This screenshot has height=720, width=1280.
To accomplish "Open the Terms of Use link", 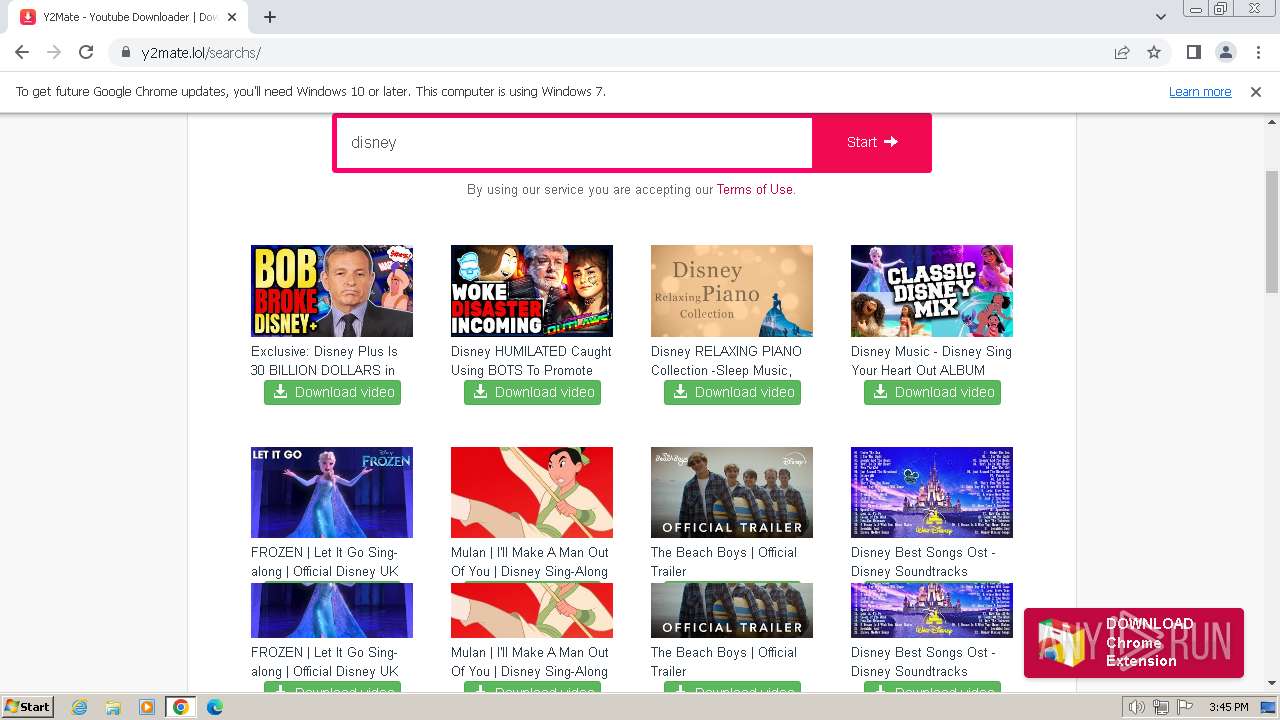I will (755, 189).
